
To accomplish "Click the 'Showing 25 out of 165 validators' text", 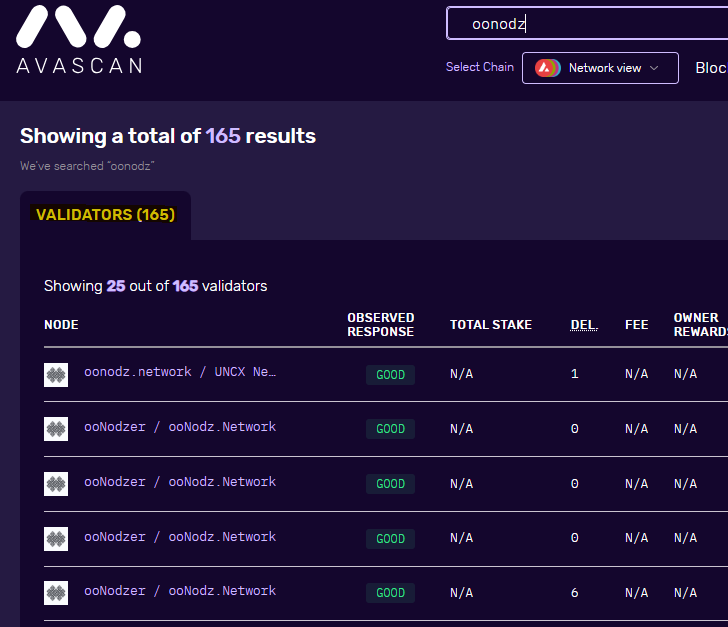I will (156, 286).
